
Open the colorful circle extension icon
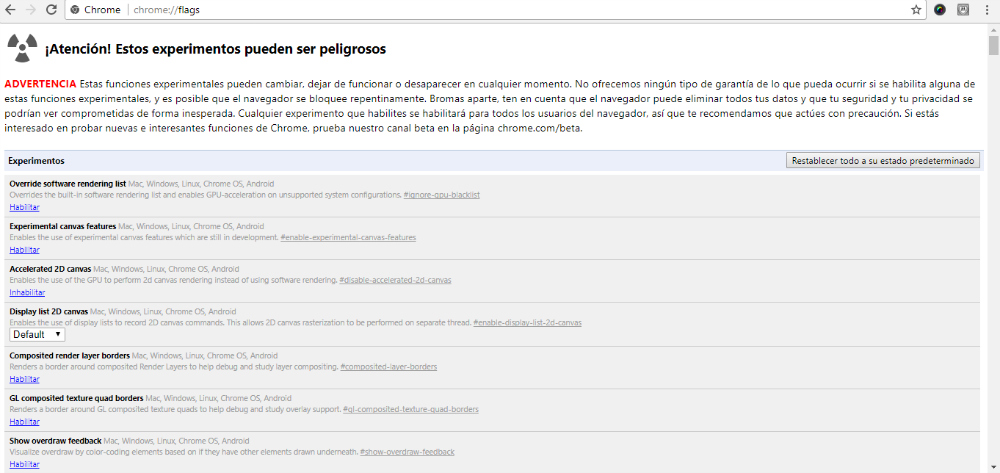pyautogui.click(x=940, y=10)
